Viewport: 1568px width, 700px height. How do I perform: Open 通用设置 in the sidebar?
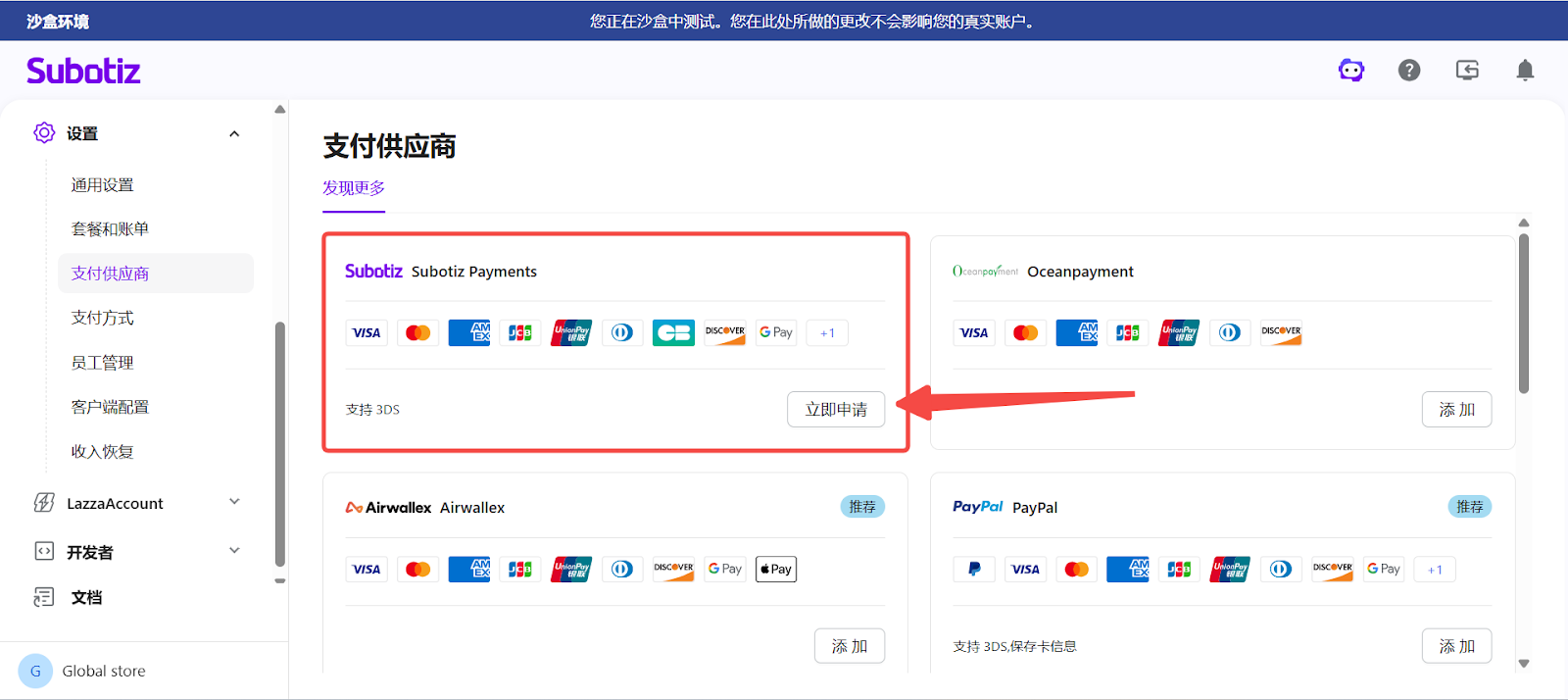[x=102, y=185]
